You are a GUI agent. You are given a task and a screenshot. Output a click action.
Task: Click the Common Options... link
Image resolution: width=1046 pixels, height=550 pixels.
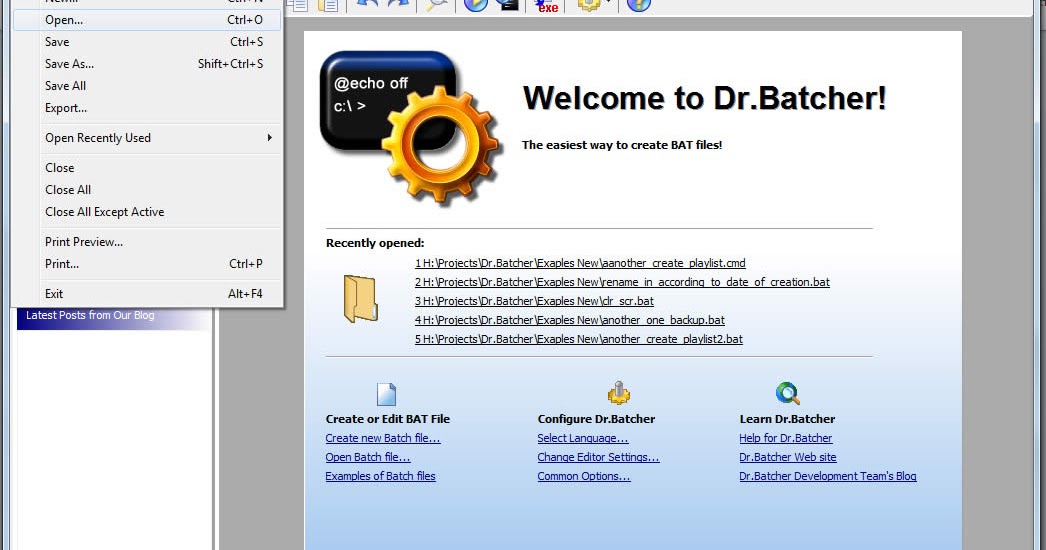point(584,476)
